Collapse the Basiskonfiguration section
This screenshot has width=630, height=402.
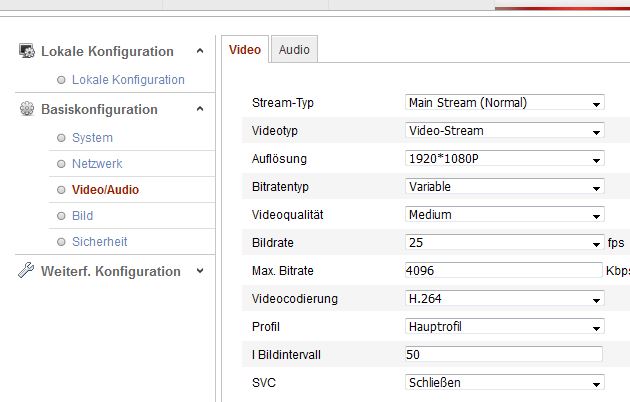pyautogui.click(x=200, y=109)
